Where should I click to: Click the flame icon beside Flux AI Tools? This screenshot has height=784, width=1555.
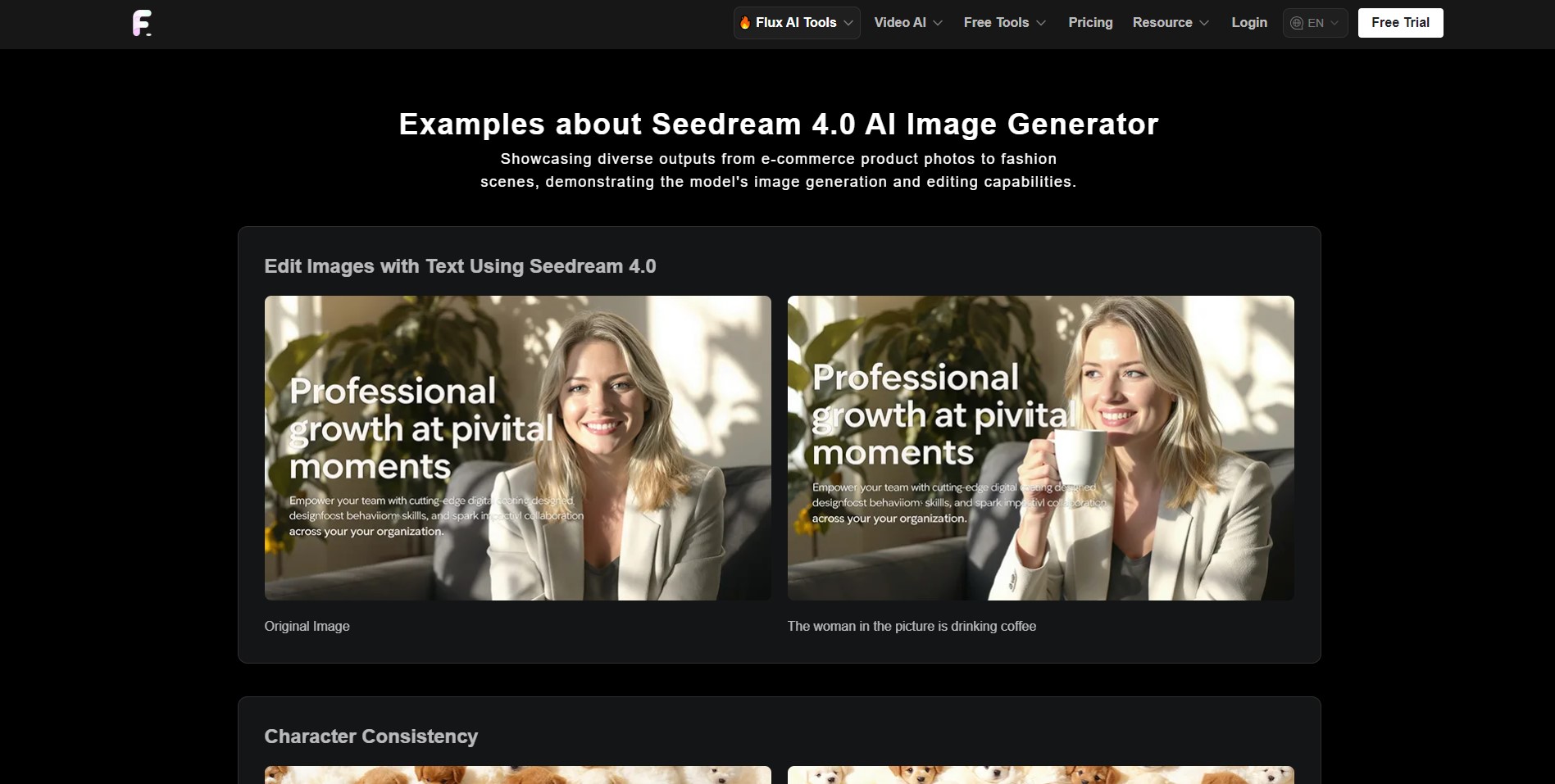[745, 23]
